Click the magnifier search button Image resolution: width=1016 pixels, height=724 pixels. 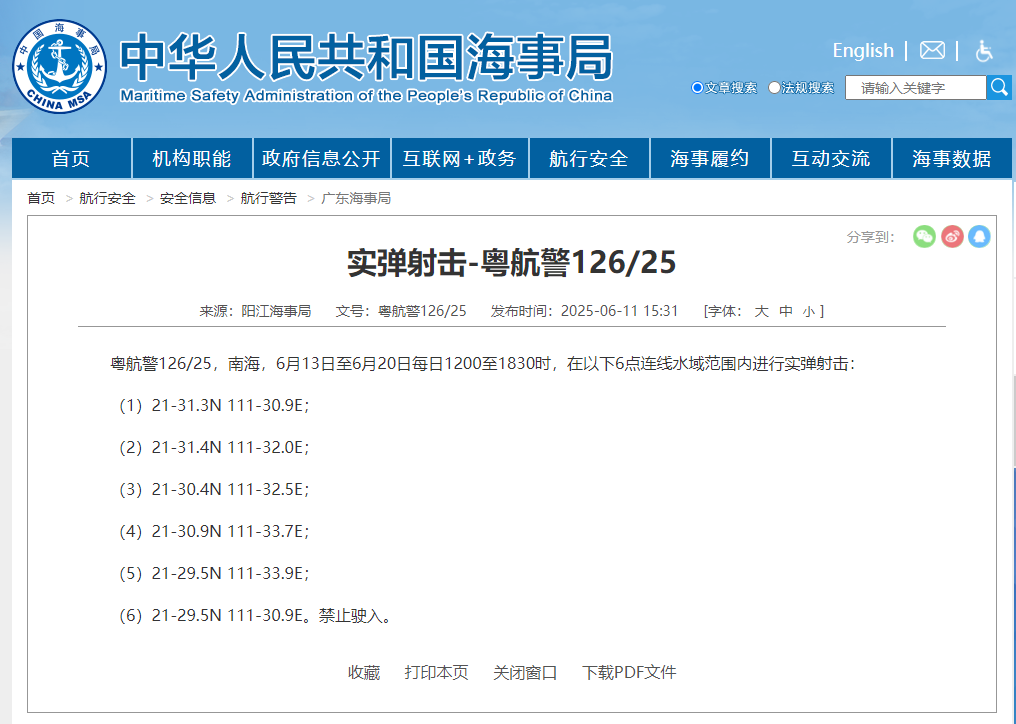point(999,88)
